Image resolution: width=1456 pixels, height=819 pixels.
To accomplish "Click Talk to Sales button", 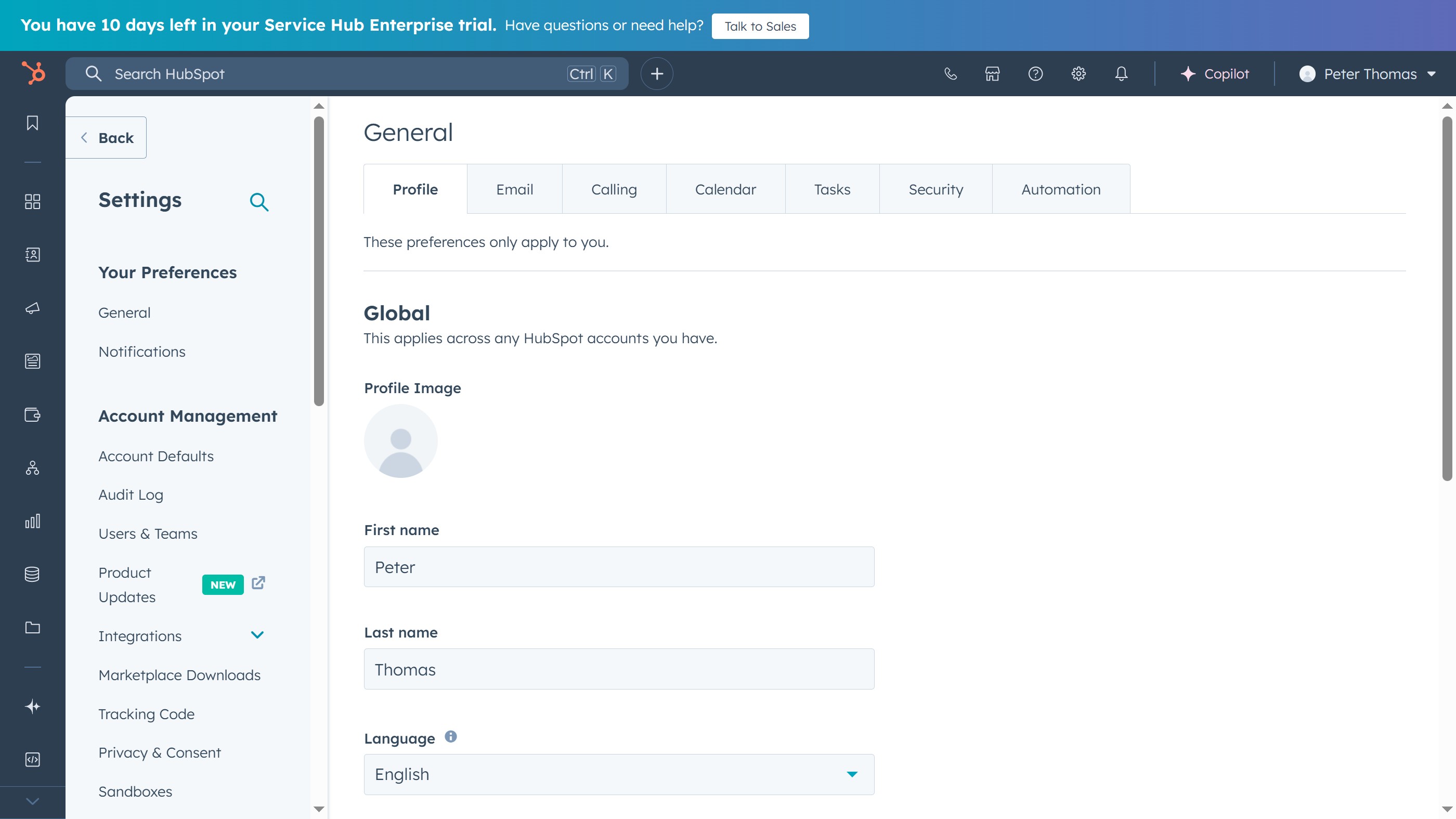I will pos(760,26).
